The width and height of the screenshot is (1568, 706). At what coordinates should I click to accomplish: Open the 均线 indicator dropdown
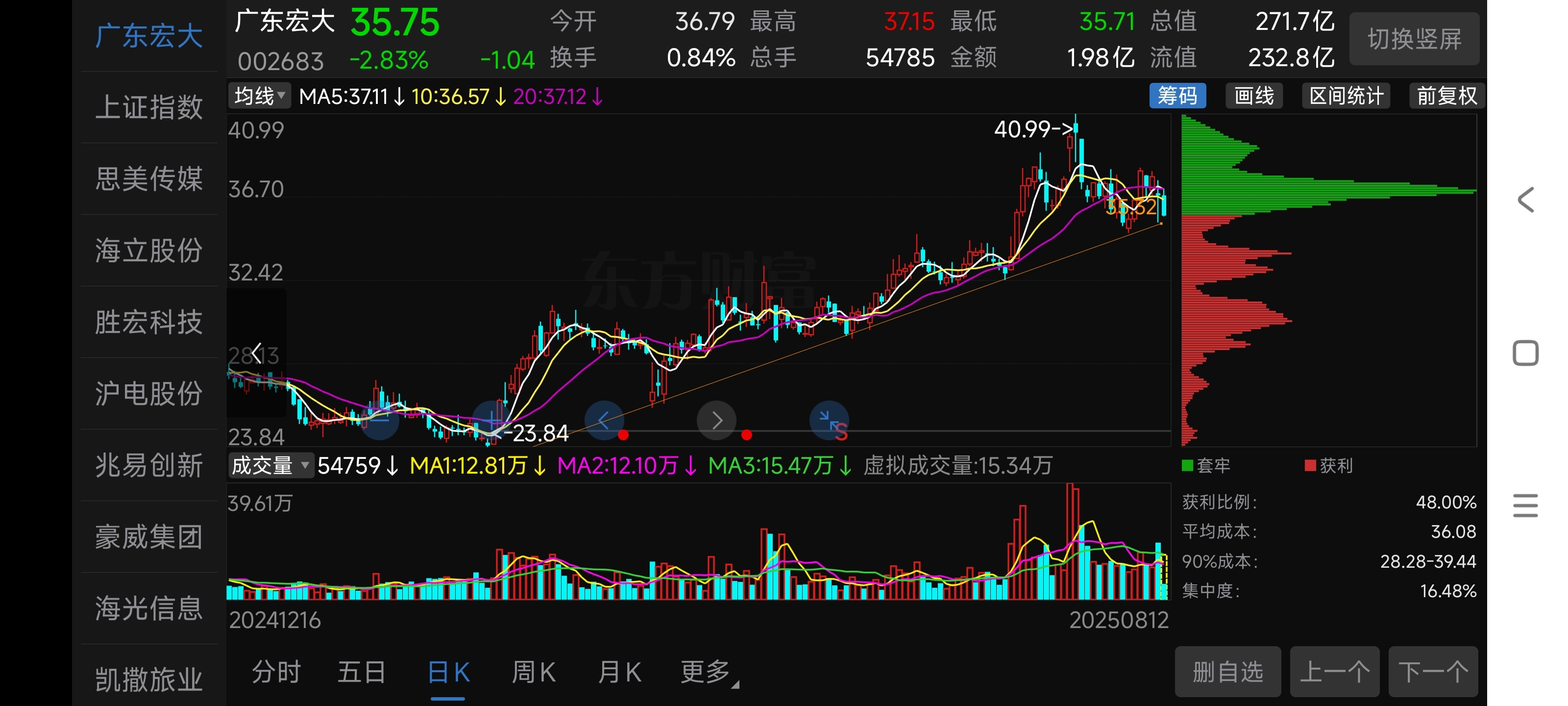coord(259,96)
